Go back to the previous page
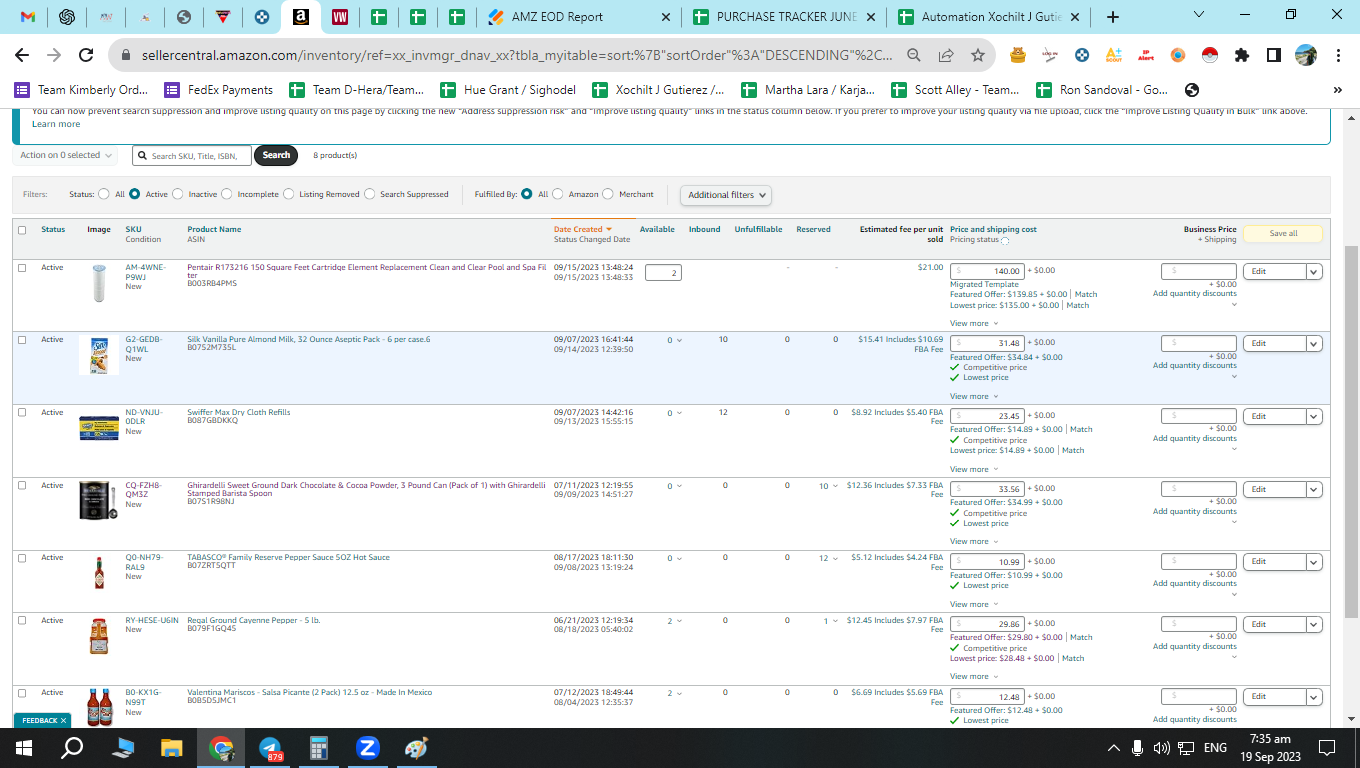This screenshot has width=1360, height=768. tap(22, 55)
